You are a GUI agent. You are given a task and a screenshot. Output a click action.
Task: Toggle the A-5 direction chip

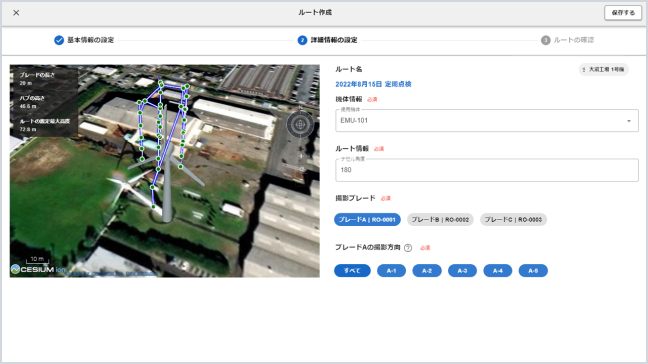pyautogui.click(x=533, y=271)
